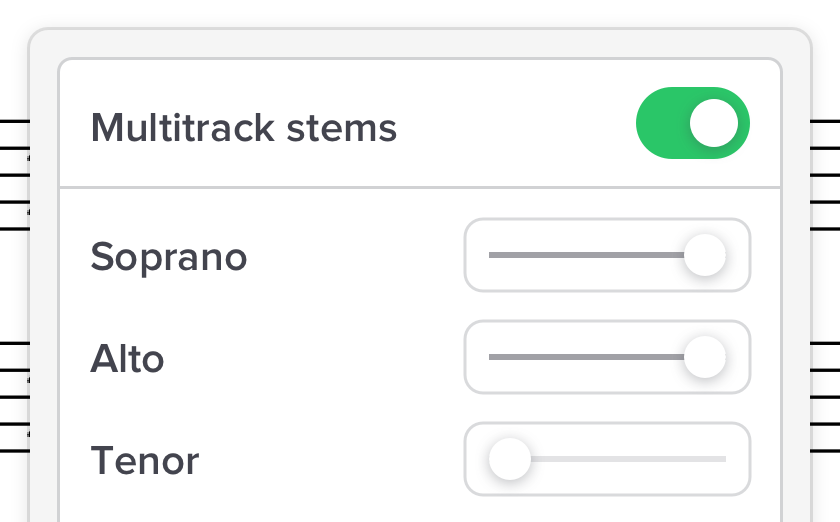Image resolution: width=840 pixels, height=522 pixels.
Task: Click the far left end of the Alto track
Action: [491, 357]
